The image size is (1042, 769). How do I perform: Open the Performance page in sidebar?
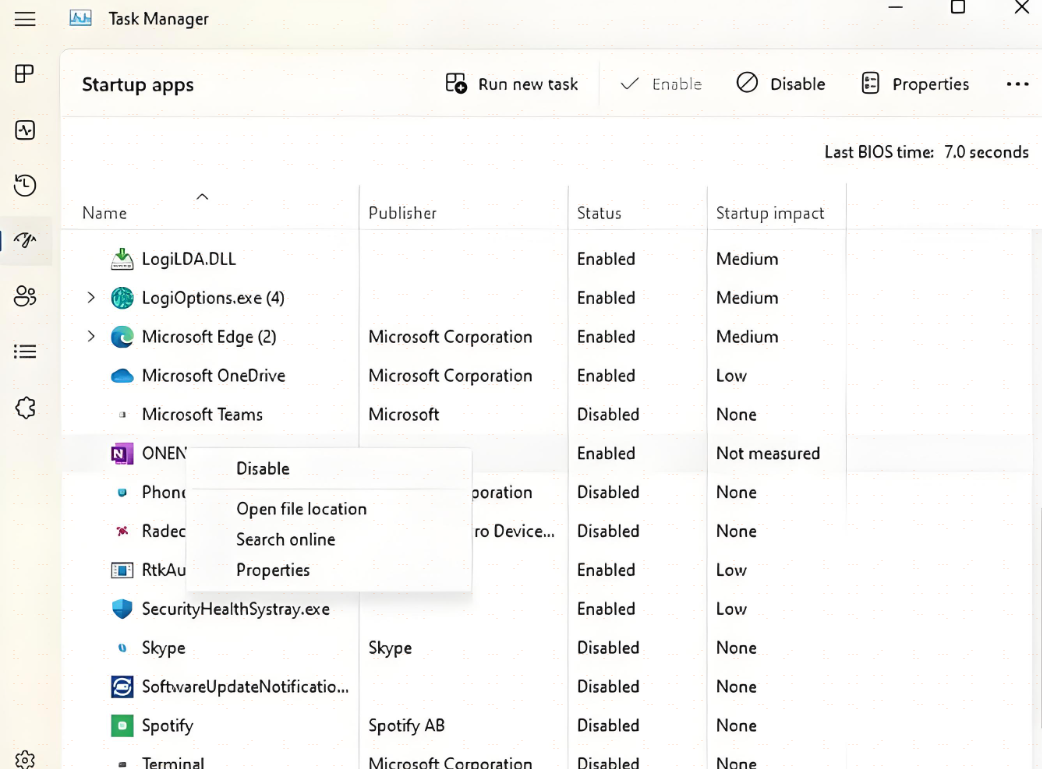pos(25,130)
